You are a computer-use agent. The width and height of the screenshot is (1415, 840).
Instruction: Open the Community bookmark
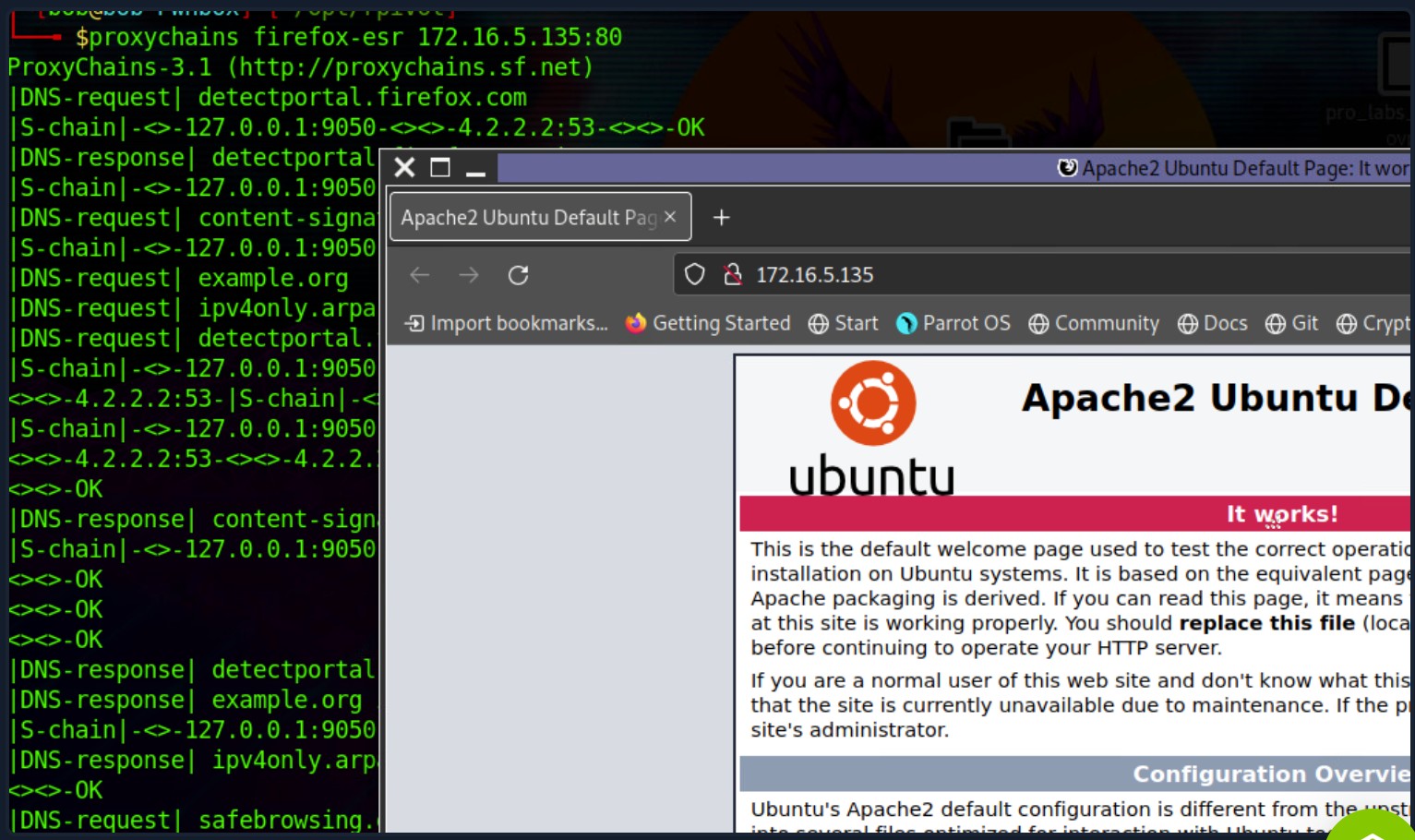click(x=1094, y=323)
